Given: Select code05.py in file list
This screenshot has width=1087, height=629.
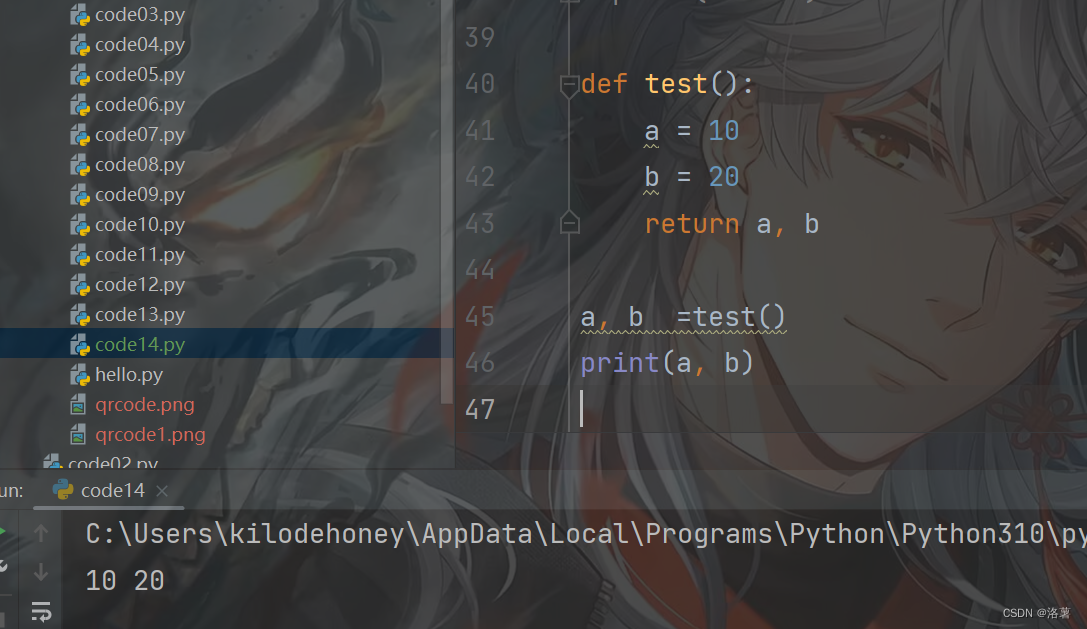Looking at the screenshot, I should pos(139,74).
